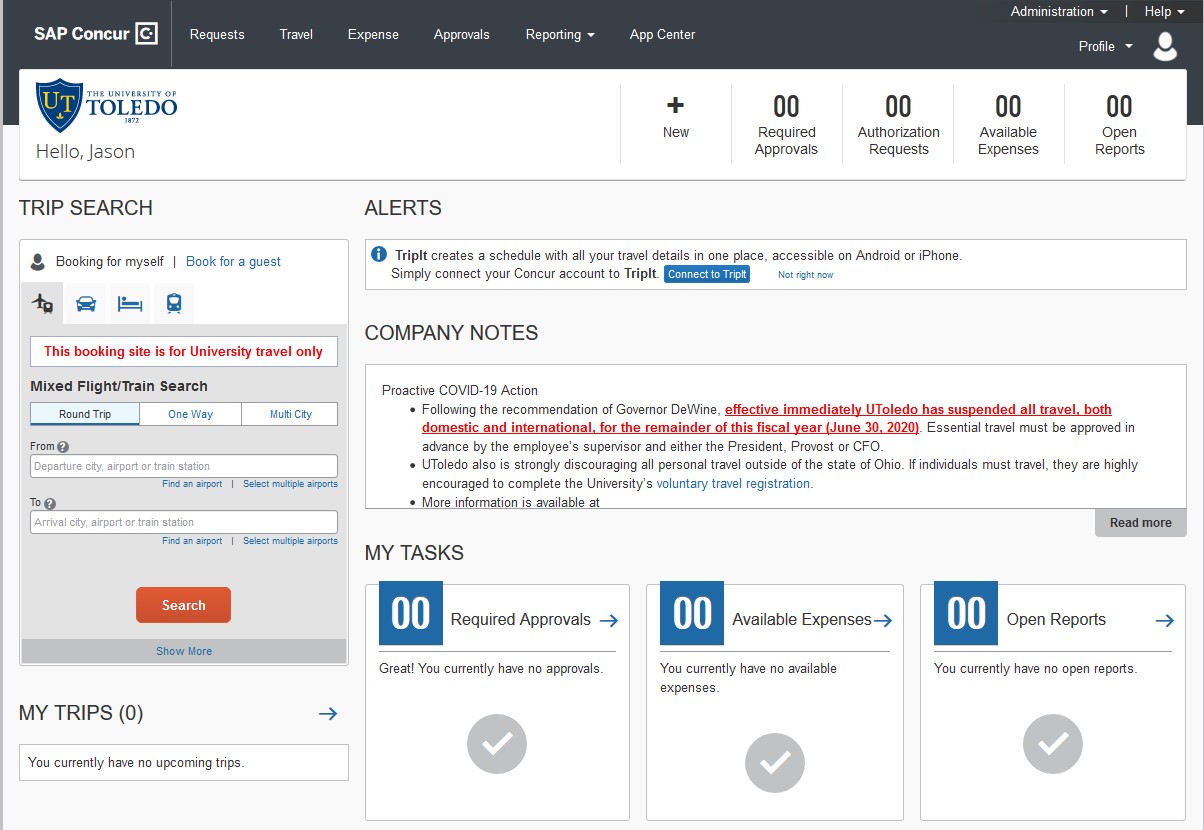Expand company notes with Read more
1204x830 pixels.
pos(1140,523)
